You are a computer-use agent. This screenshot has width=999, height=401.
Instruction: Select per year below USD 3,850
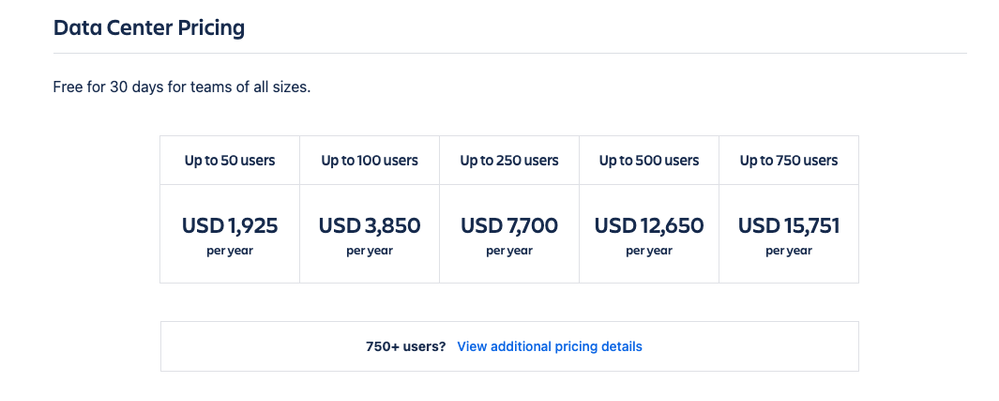click(x=370, y=251)
